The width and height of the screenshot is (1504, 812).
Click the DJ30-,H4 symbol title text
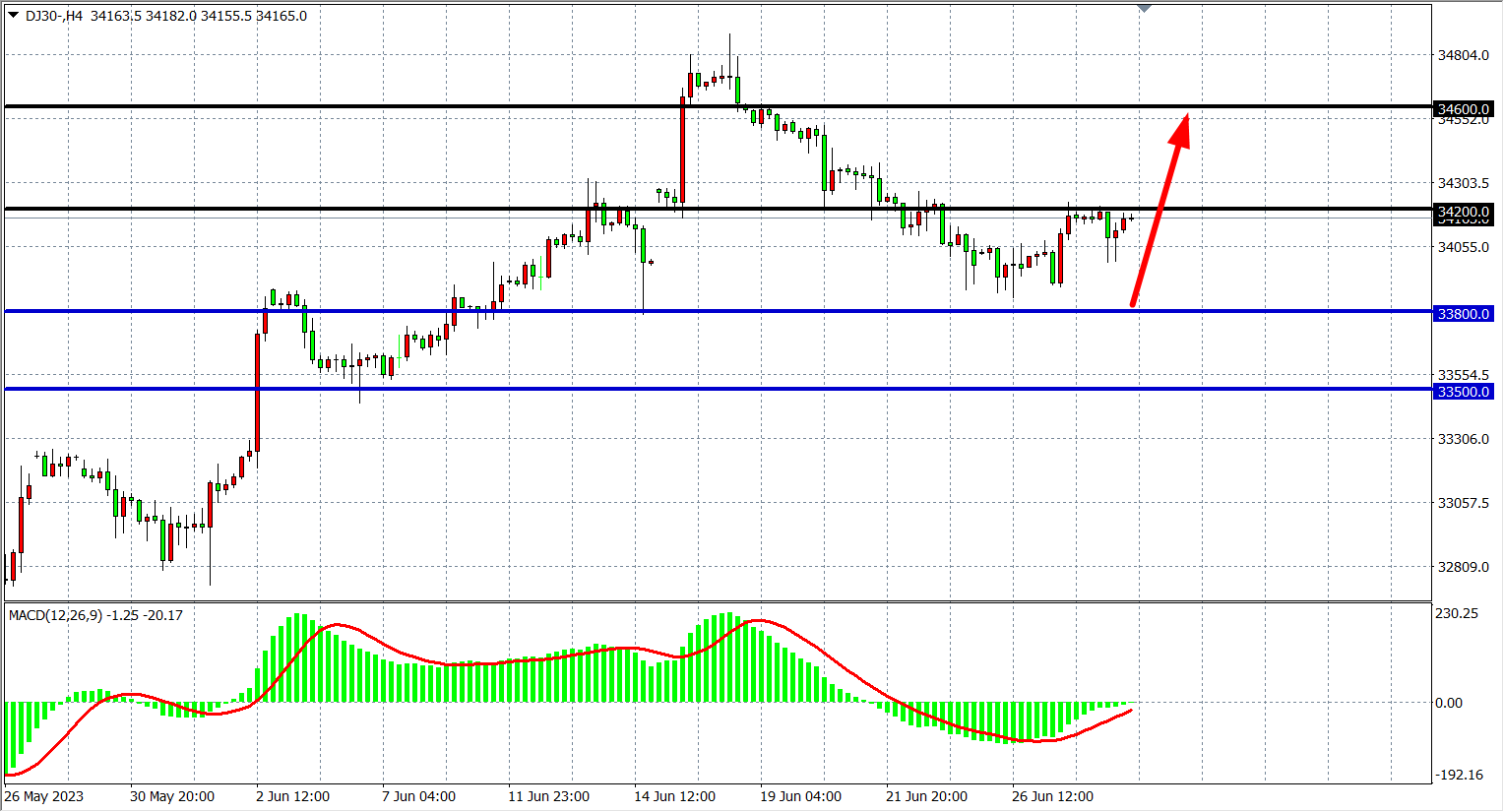pos(54,16)
